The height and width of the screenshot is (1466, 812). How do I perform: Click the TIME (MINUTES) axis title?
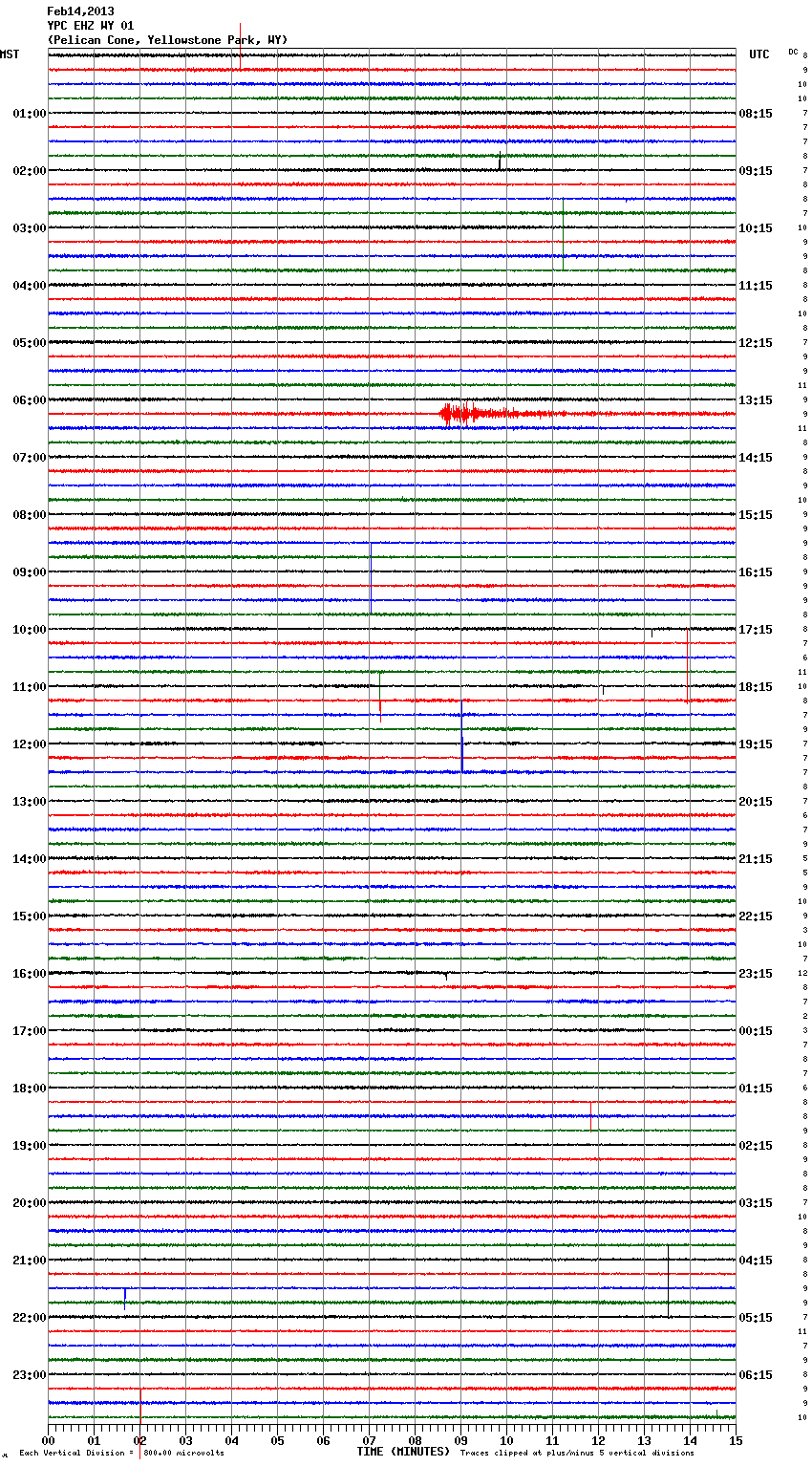[403, 1452]
